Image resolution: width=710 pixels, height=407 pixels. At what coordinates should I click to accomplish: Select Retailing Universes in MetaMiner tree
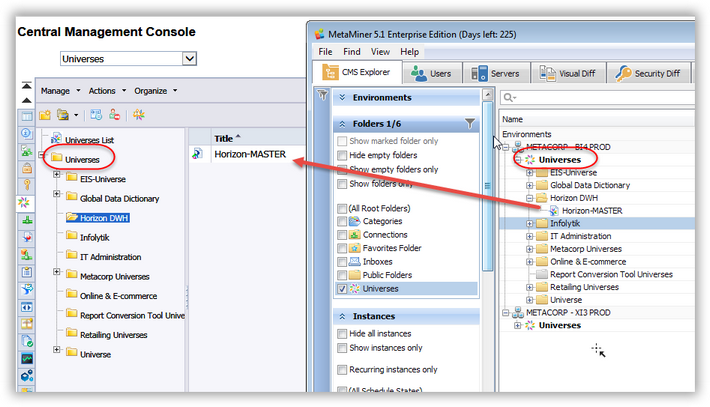584,287
